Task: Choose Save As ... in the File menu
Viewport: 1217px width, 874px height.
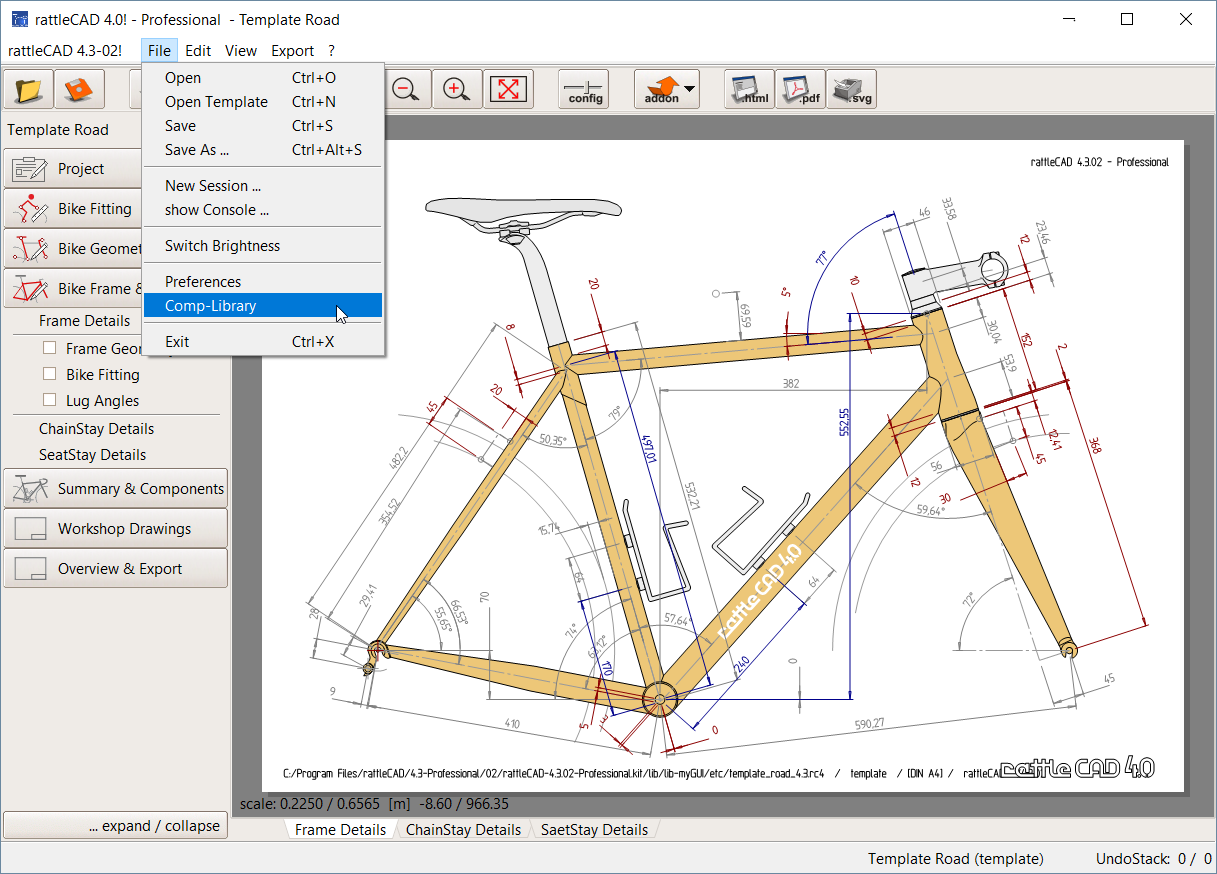Action: (x=264, y=150)
